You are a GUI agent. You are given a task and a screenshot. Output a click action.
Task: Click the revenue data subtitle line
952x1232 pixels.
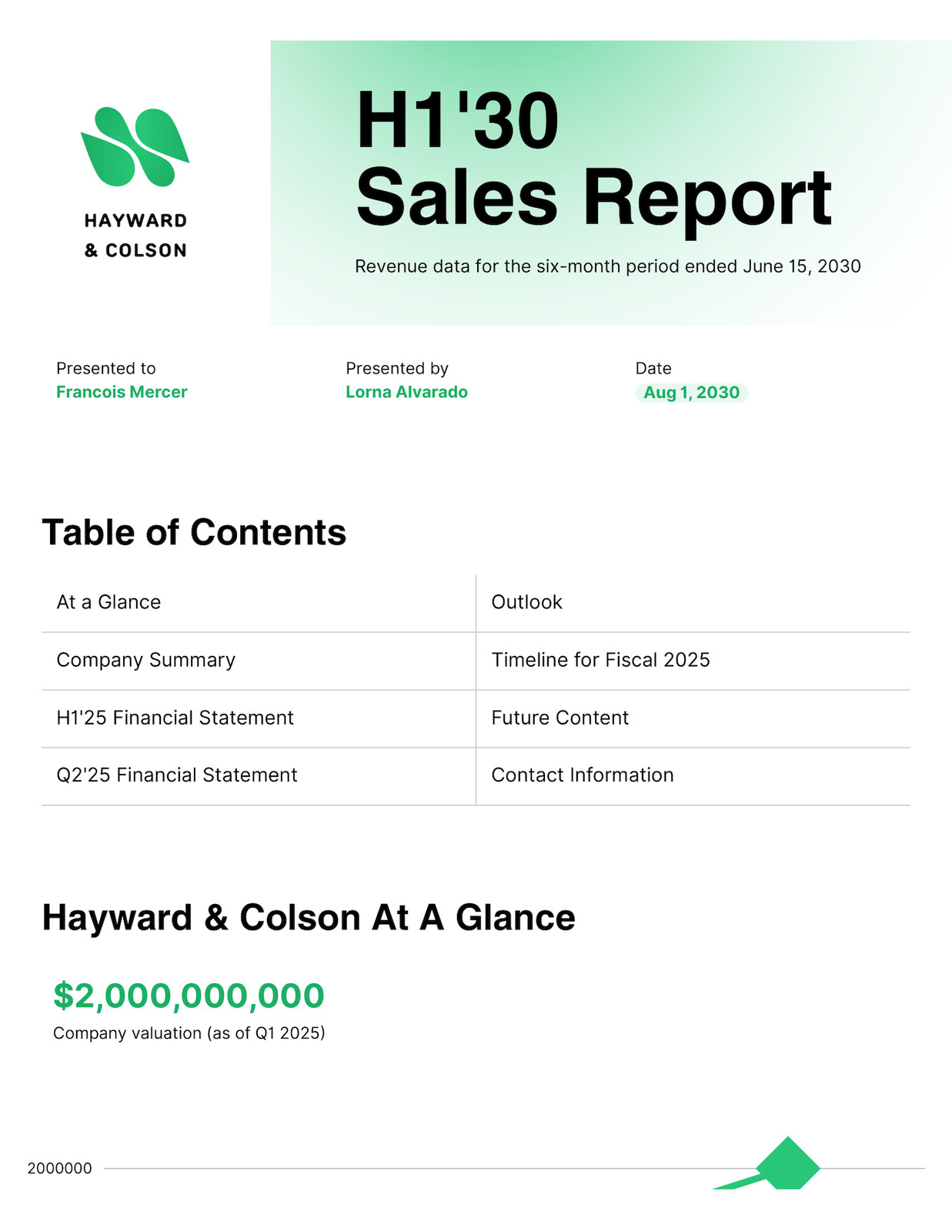click(x=607, y=266)
